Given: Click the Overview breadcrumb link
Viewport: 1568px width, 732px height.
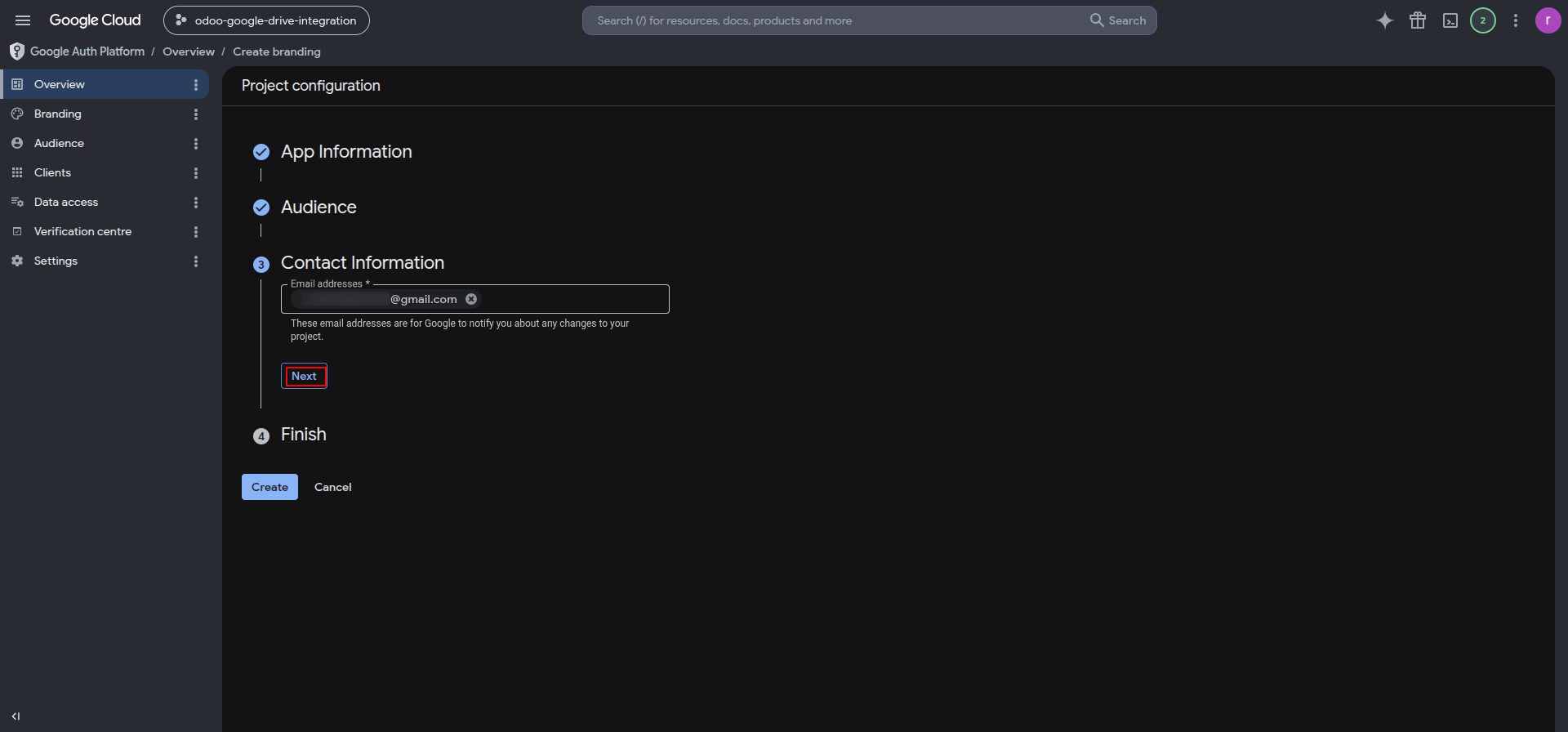Looking at the screenshot, I should 189,51.
